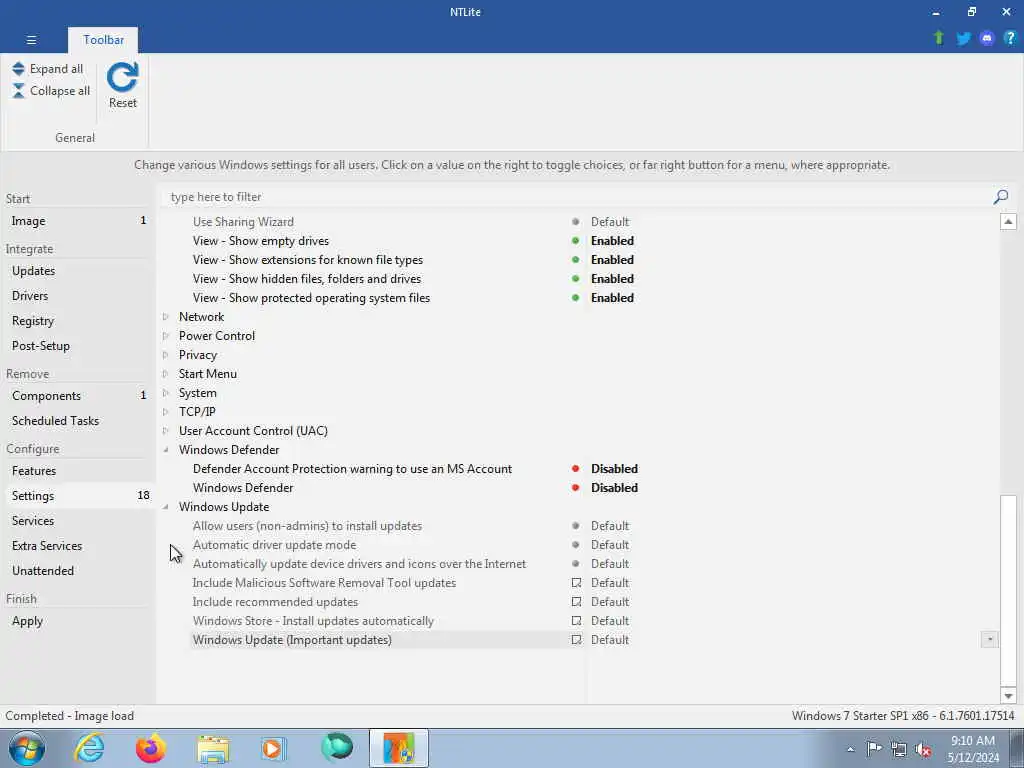Open the hamburger menu icon

click(31, 40)
